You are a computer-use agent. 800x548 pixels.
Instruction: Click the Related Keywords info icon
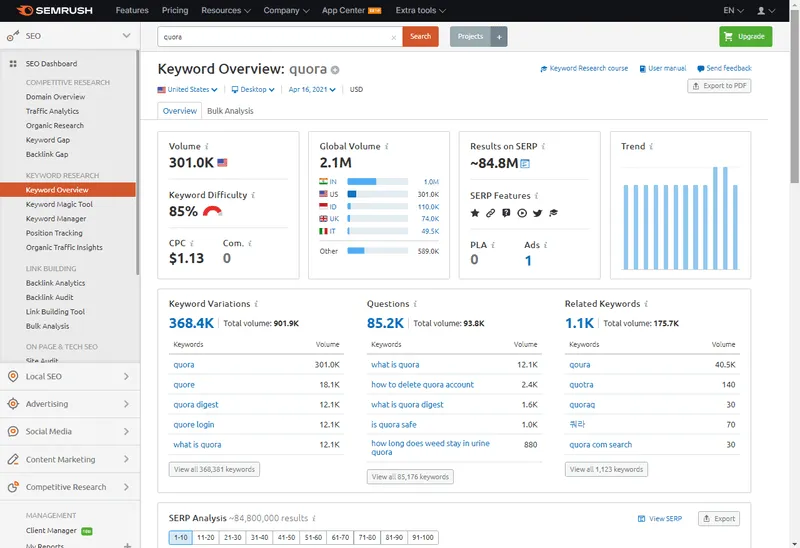click(646, 304)
